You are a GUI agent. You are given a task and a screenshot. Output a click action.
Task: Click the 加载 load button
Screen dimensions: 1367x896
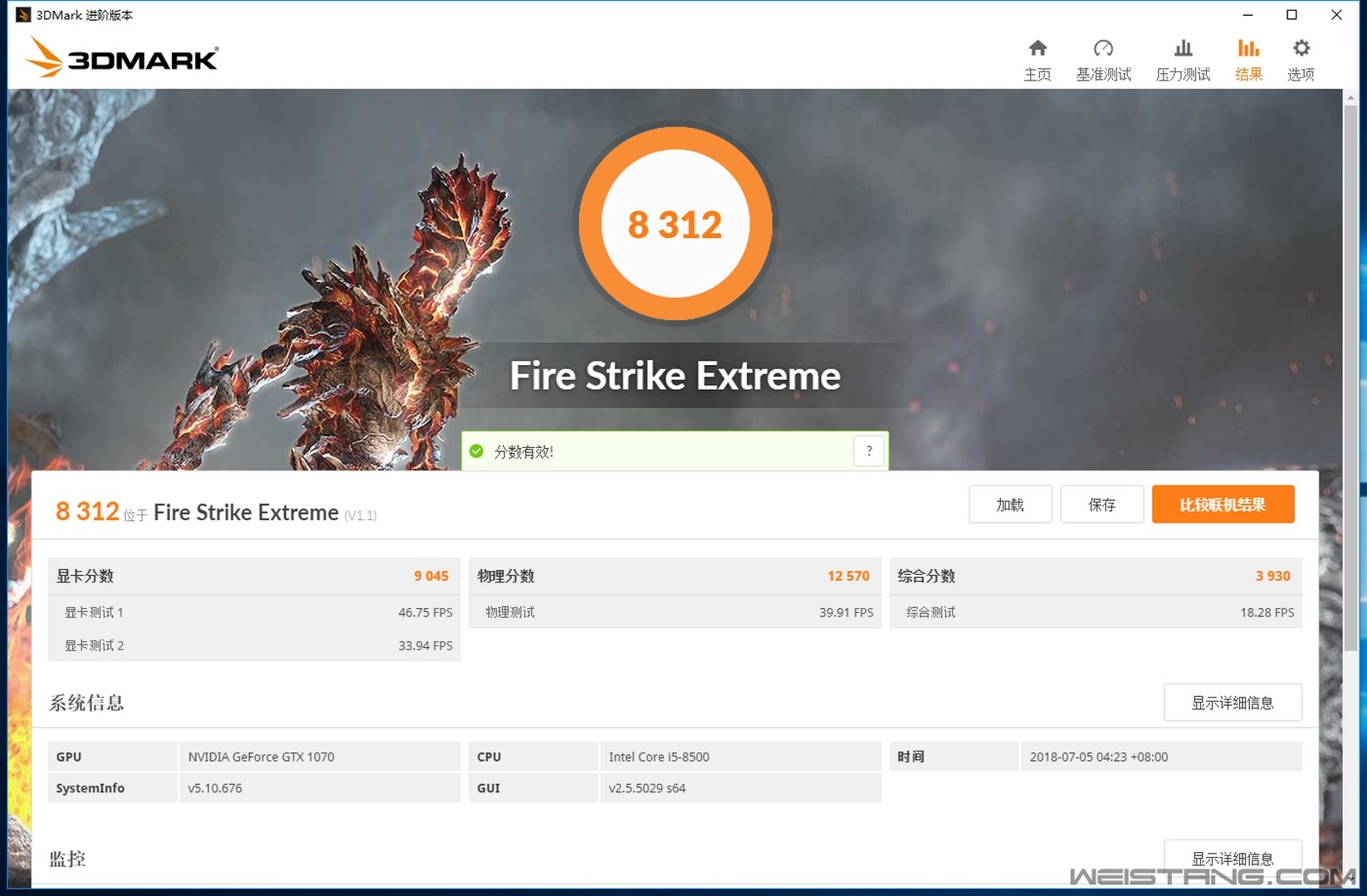1010,504
